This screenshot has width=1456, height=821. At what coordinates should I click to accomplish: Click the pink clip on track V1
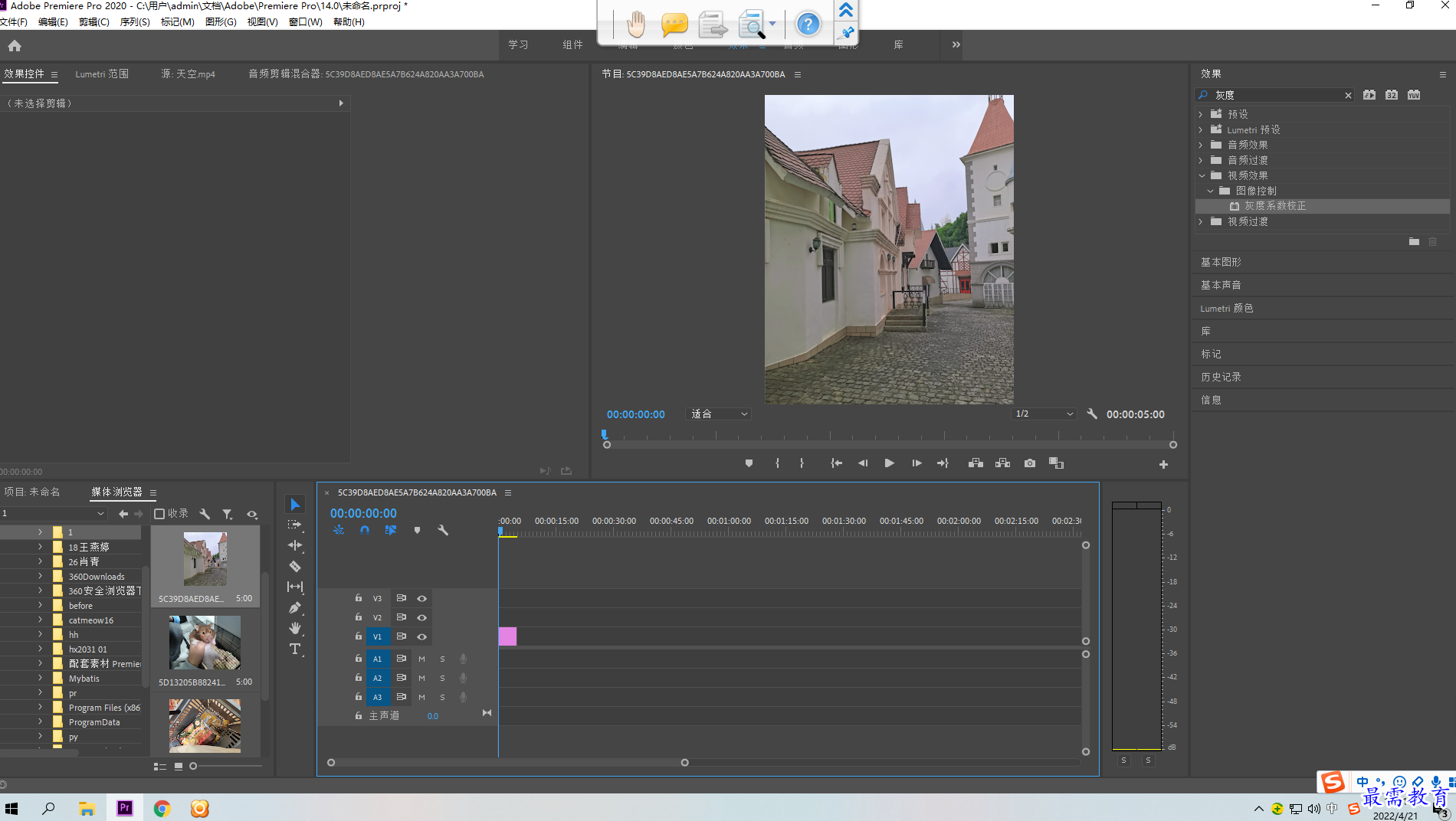[507, 636]
